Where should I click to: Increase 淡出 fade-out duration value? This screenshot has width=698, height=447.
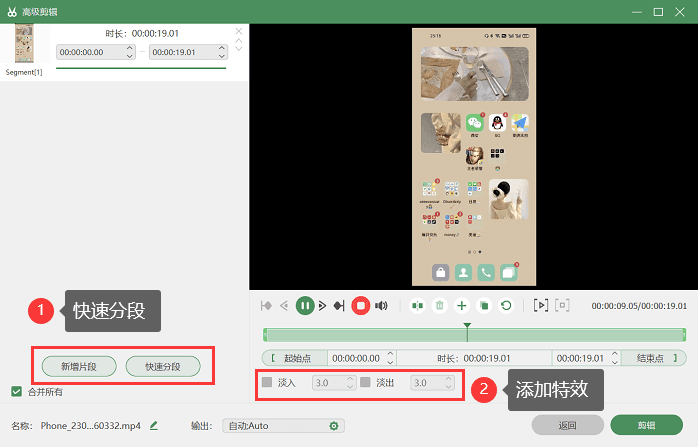pos(448,379)
